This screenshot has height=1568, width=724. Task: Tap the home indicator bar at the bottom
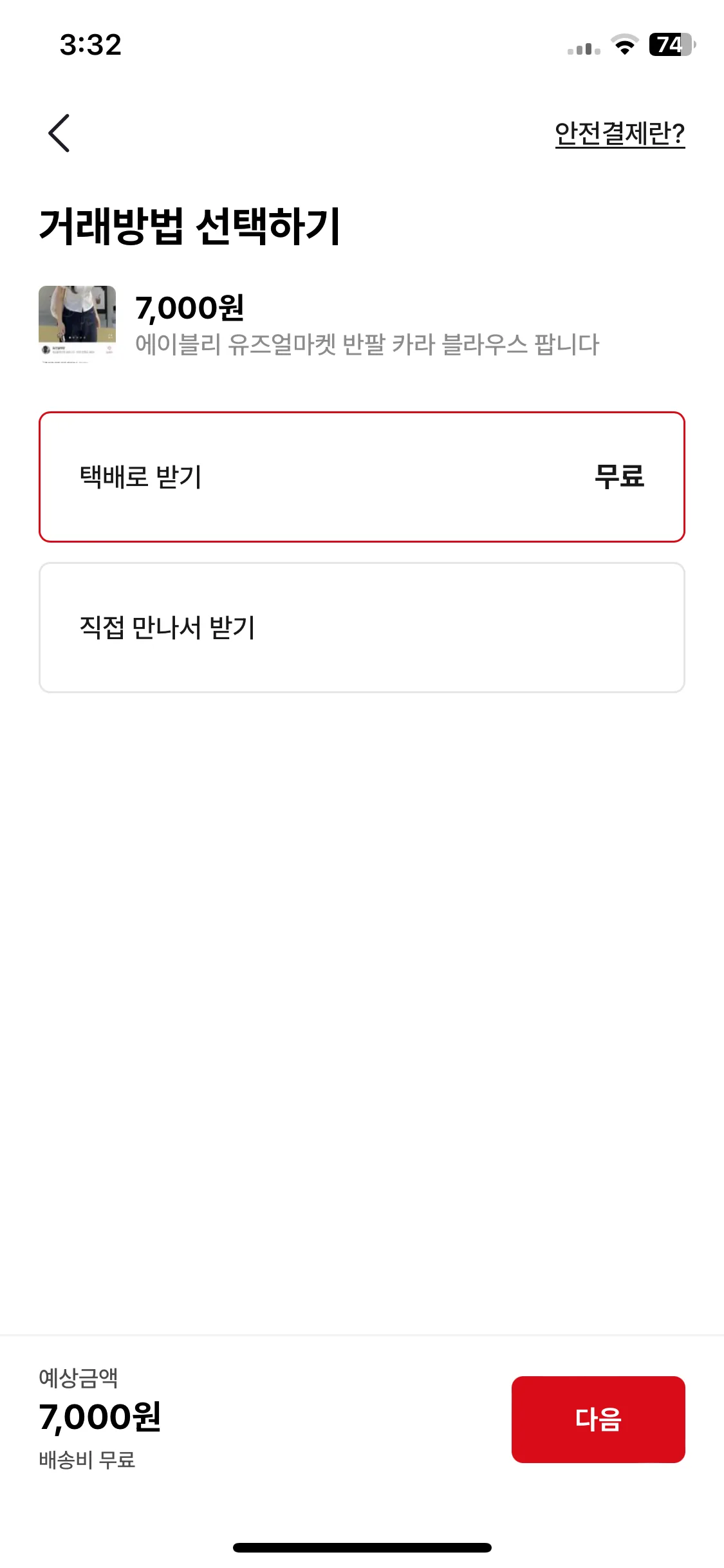click(x=362, y=1547)
